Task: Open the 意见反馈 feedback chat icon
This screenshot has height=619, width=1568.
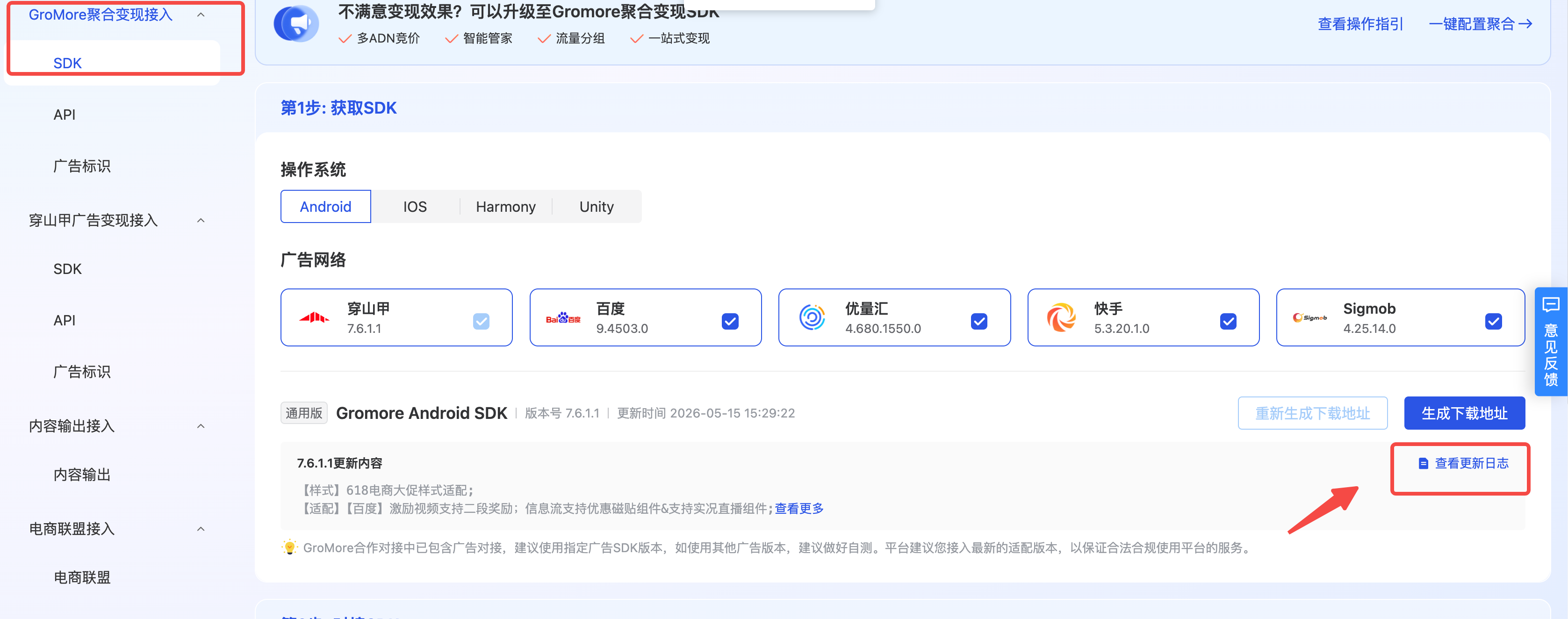Action: click(1551, 304)
